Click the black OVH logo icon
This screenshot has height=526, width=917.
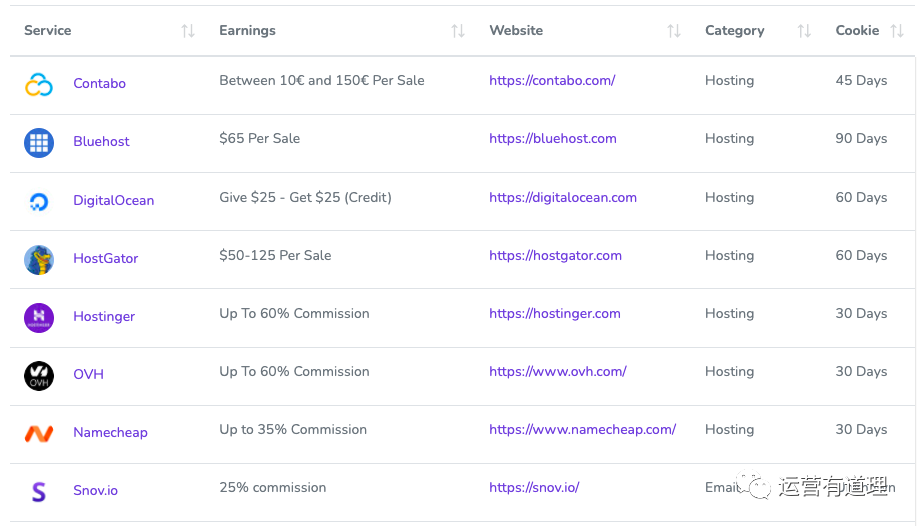39,376
